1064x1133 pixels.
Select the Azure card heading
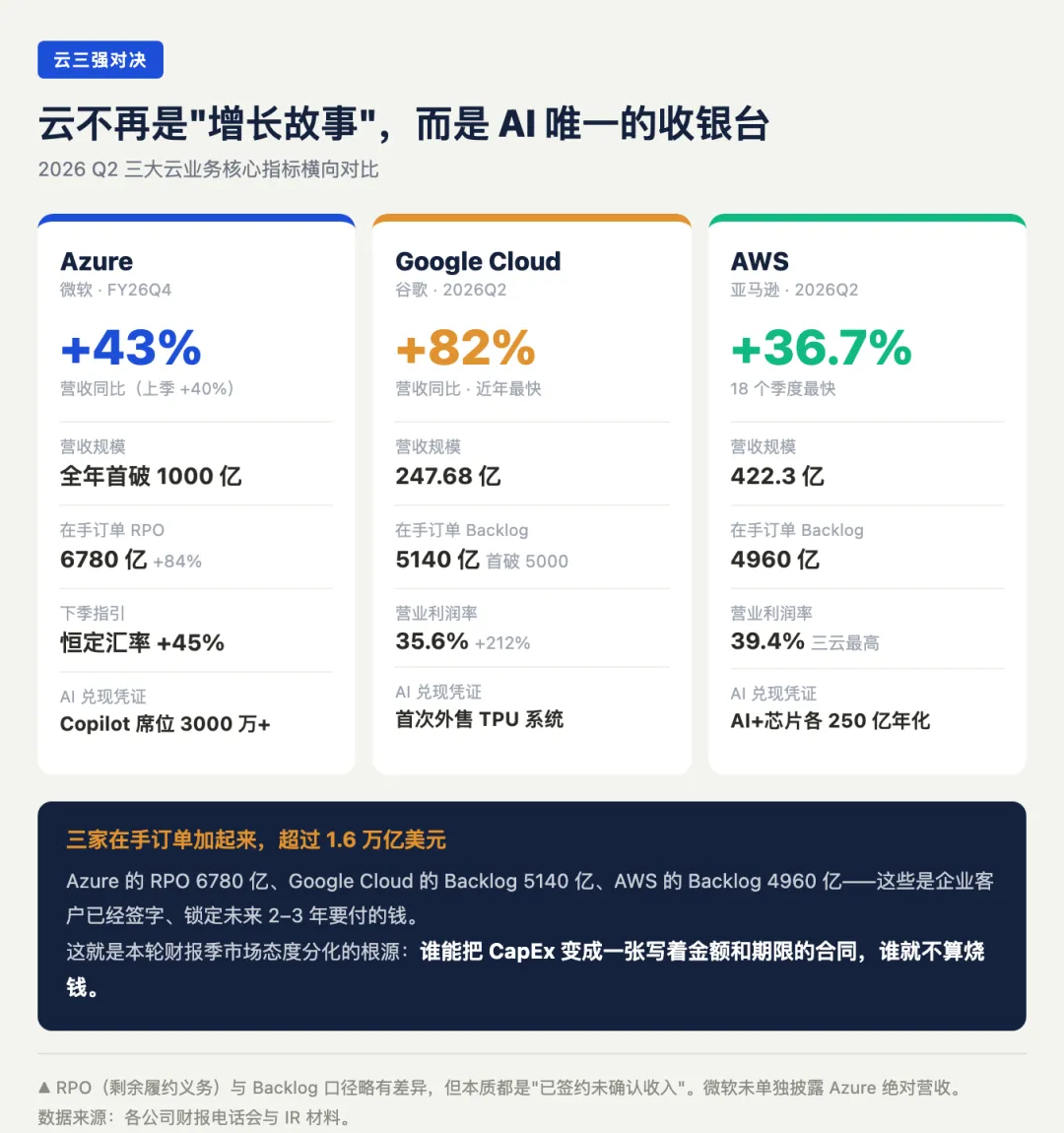tap(97, 261)
